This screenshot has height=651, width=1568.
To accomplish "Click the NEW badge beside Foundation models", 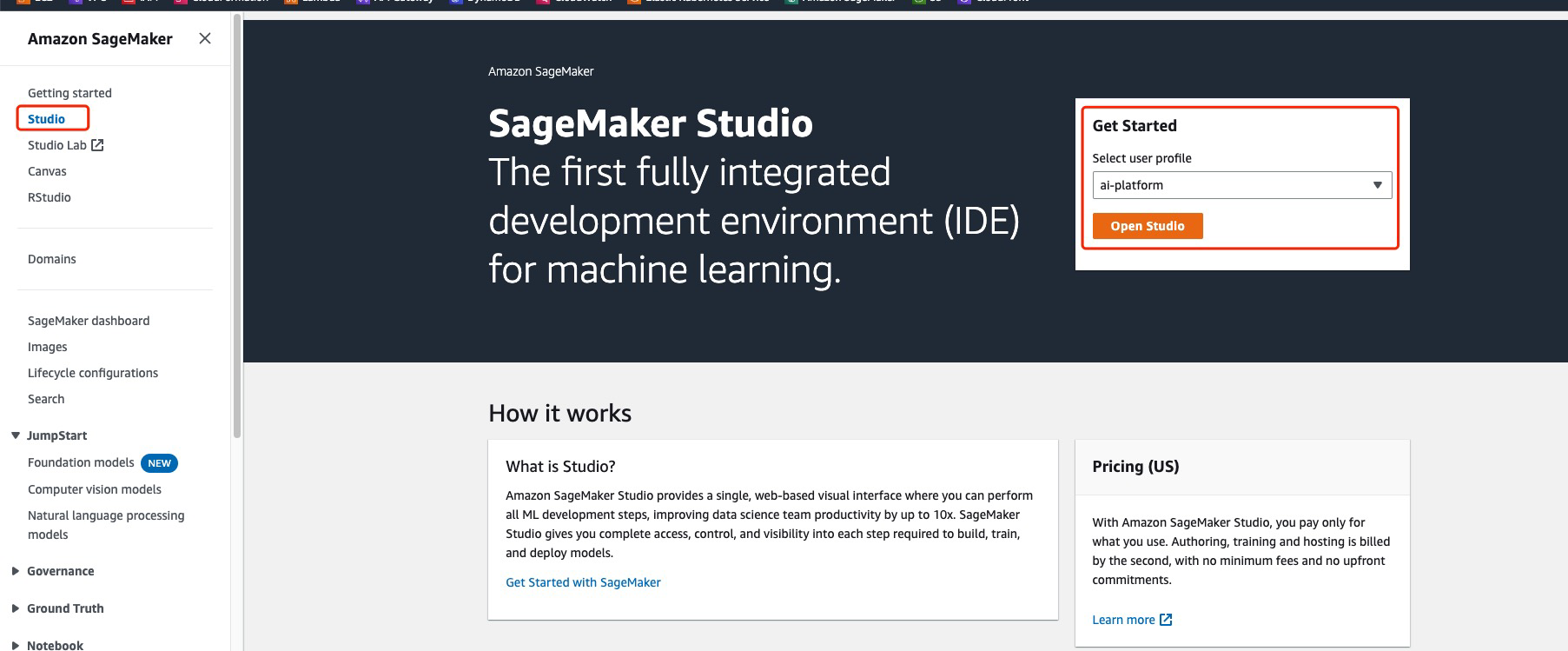I will (159, 463).
